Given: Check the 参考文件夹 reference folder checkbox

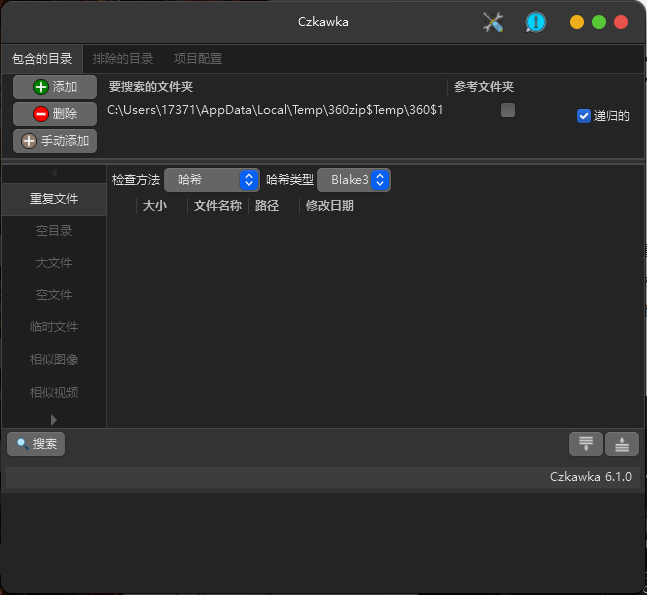Looking at the screenshot, I should tap(508, 110).
